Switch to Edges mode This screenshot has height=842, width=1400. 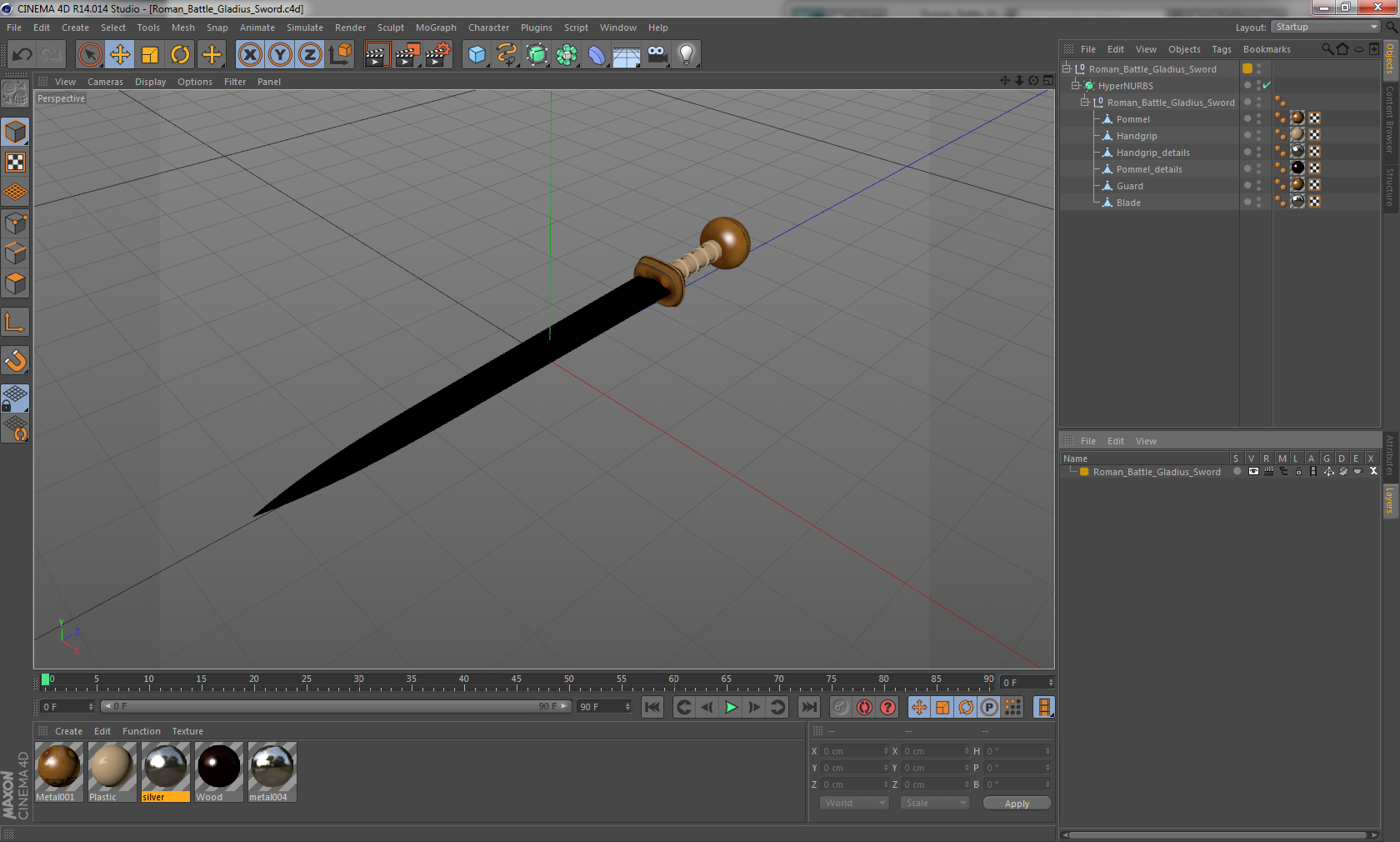pos(16,253)
